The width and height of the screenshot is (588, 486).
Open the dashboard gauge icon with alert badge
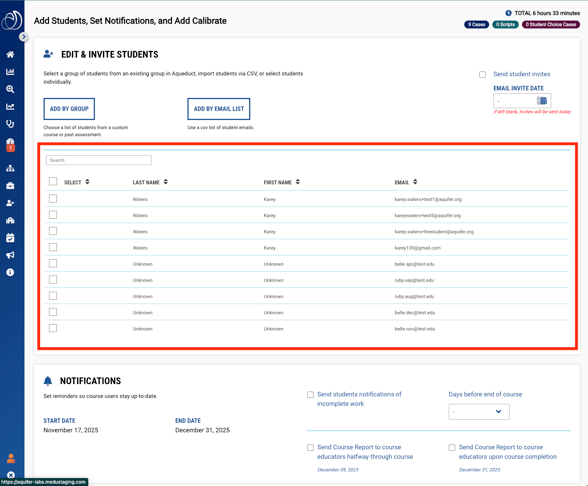pos(10,144)
